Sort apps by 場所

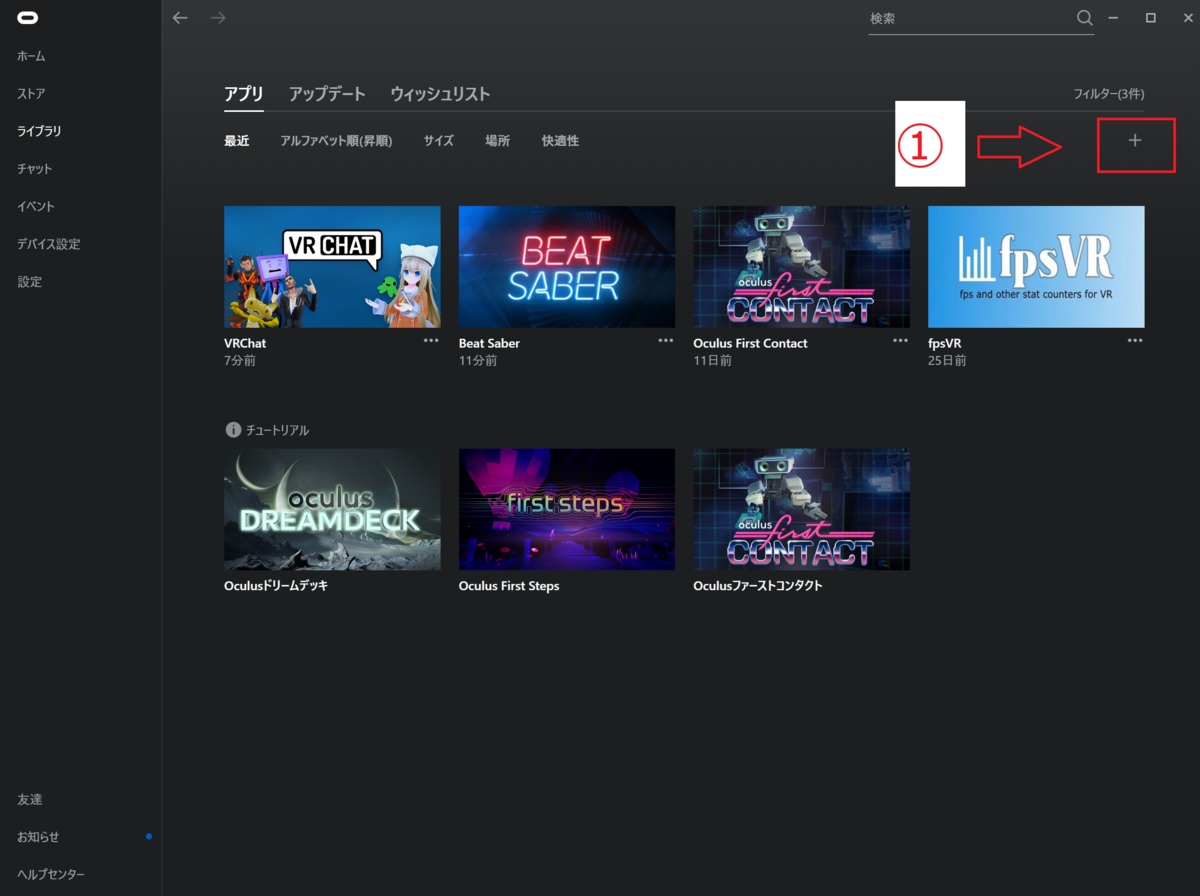point(498,141)
